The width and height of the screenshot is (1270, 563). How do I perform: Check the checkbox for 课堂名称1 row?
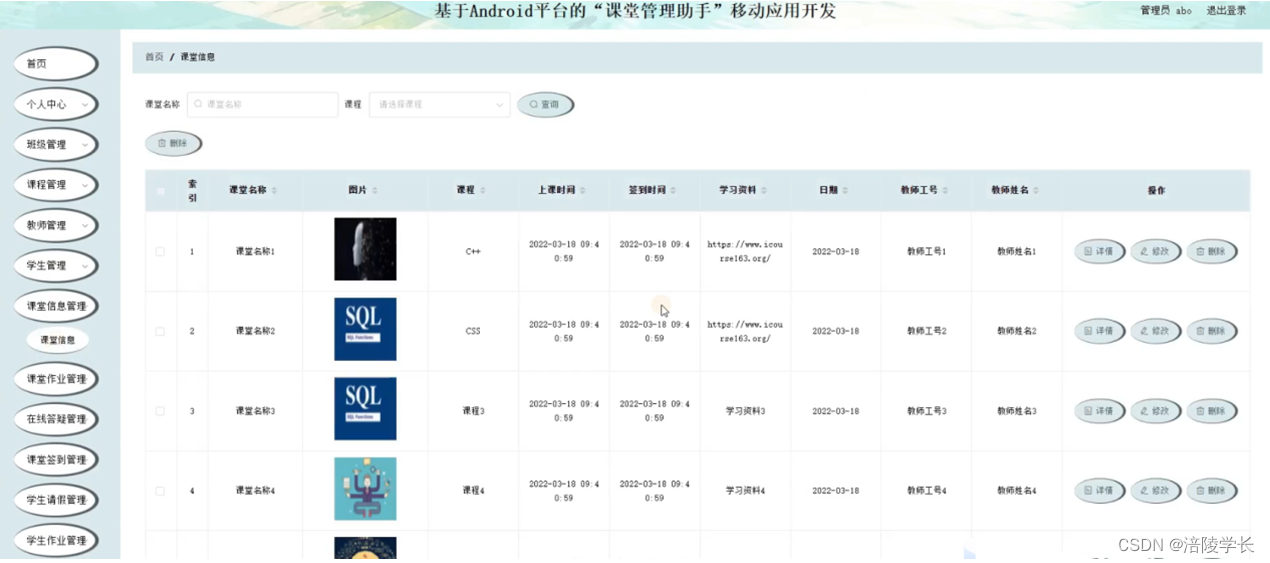click(x=160, y=251)
